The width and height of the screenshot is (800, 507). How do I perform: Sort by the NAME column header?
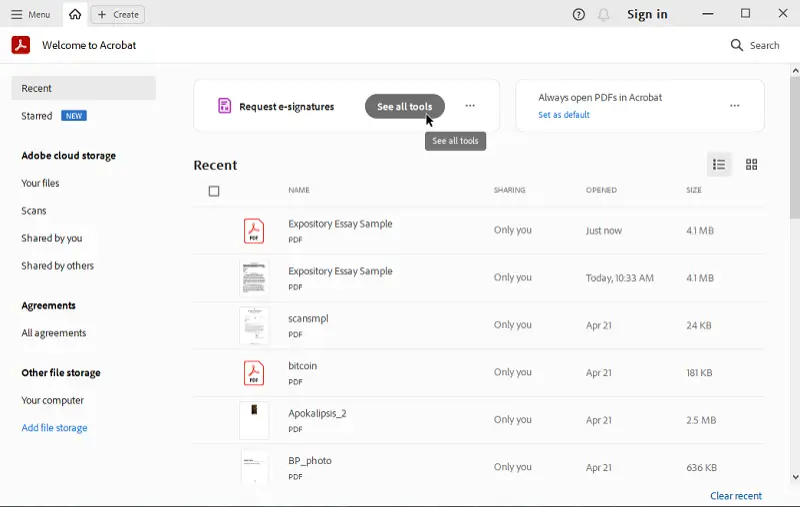(x=299, y=190)
